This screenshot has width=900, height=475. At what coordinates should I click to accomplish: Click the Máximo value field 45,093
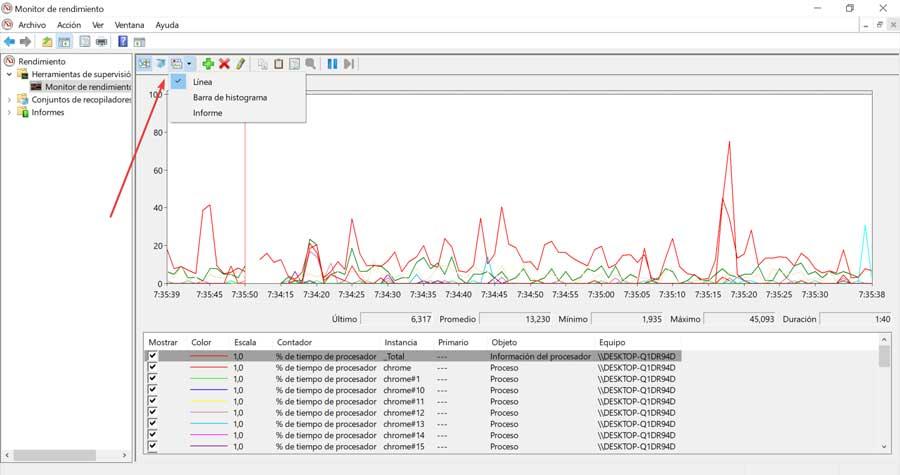click(740, 319)
